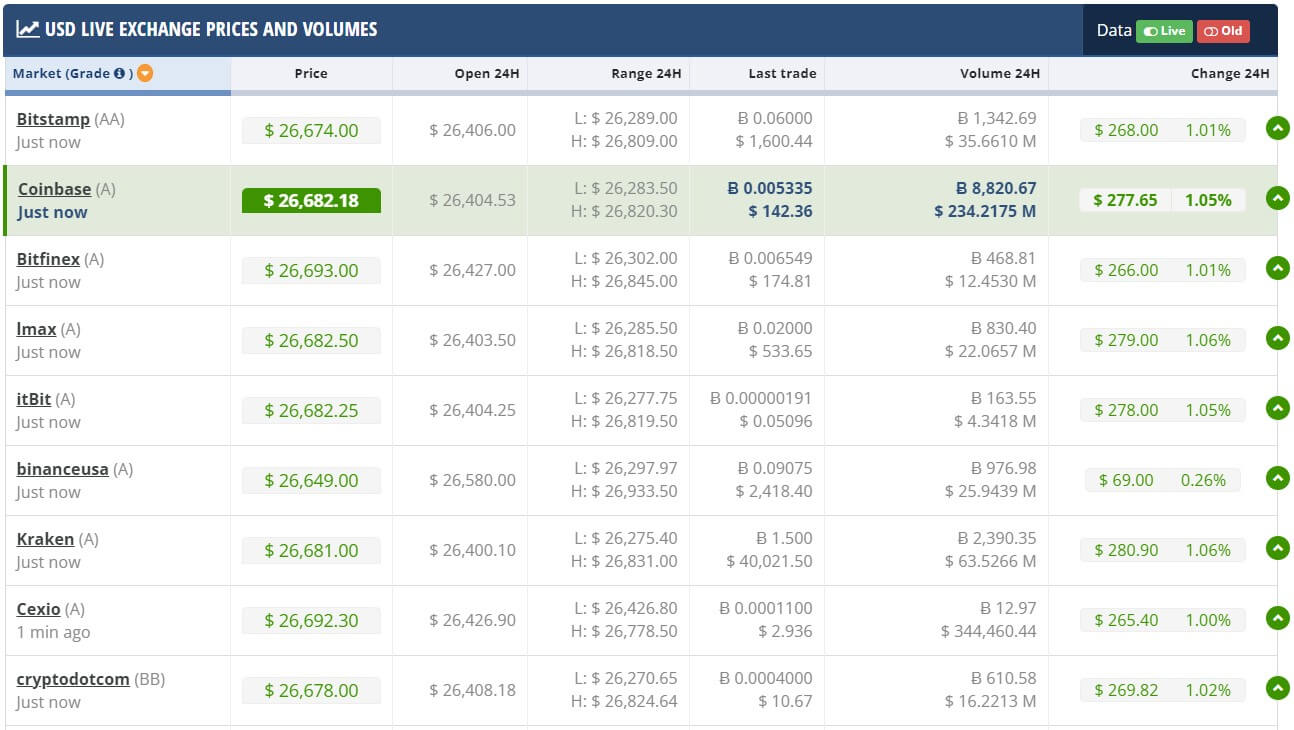Open the Bitstamp market link
The height and width of the screenshot is (730, 1294).
click(x=53, y=119)
